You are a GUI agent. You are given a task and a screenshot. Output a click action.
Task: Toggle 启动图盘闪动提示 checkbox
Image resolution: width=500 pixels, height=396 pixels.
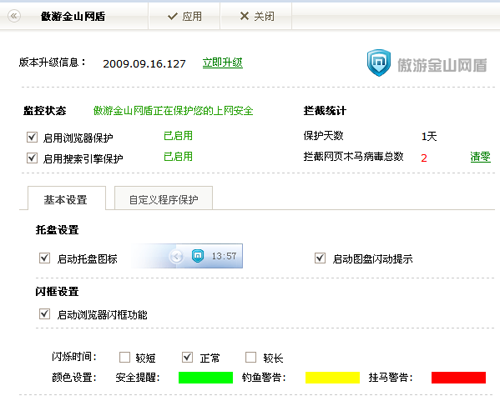pos(320,258)
